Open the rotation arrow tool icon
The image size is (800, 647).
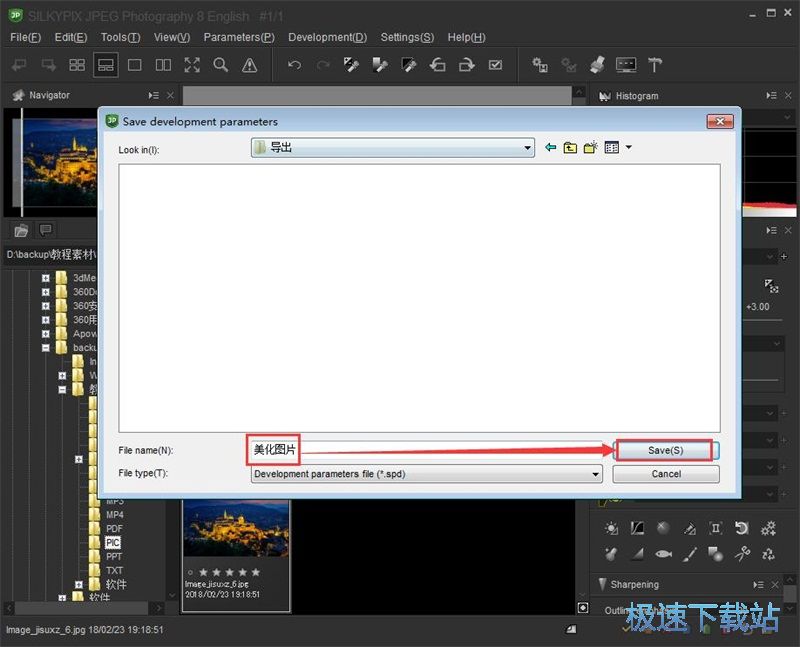click(x=741, y=528)
